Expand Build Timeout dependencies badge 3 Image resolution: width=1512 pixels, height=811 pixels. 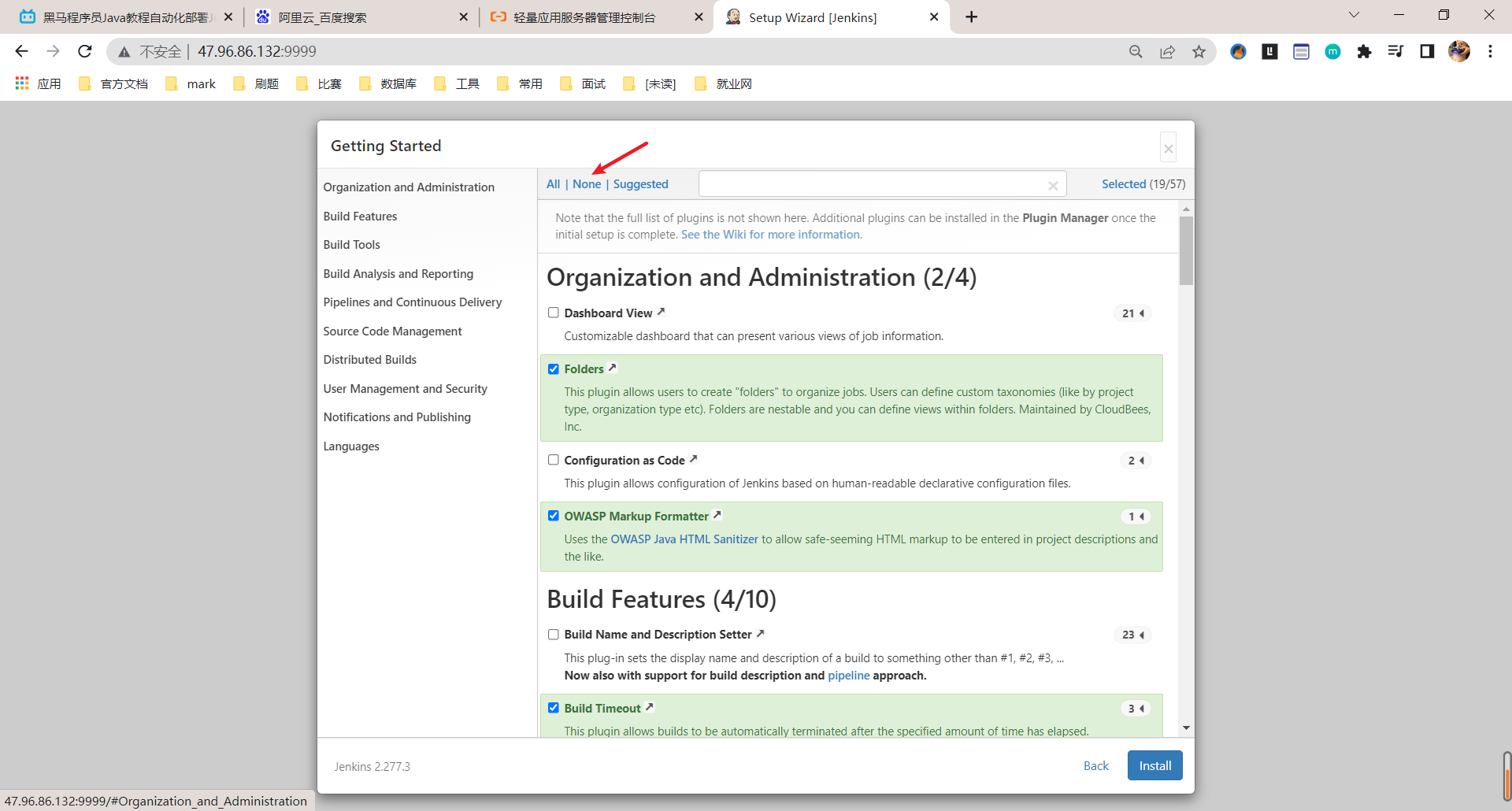[x=1136, y=709]
